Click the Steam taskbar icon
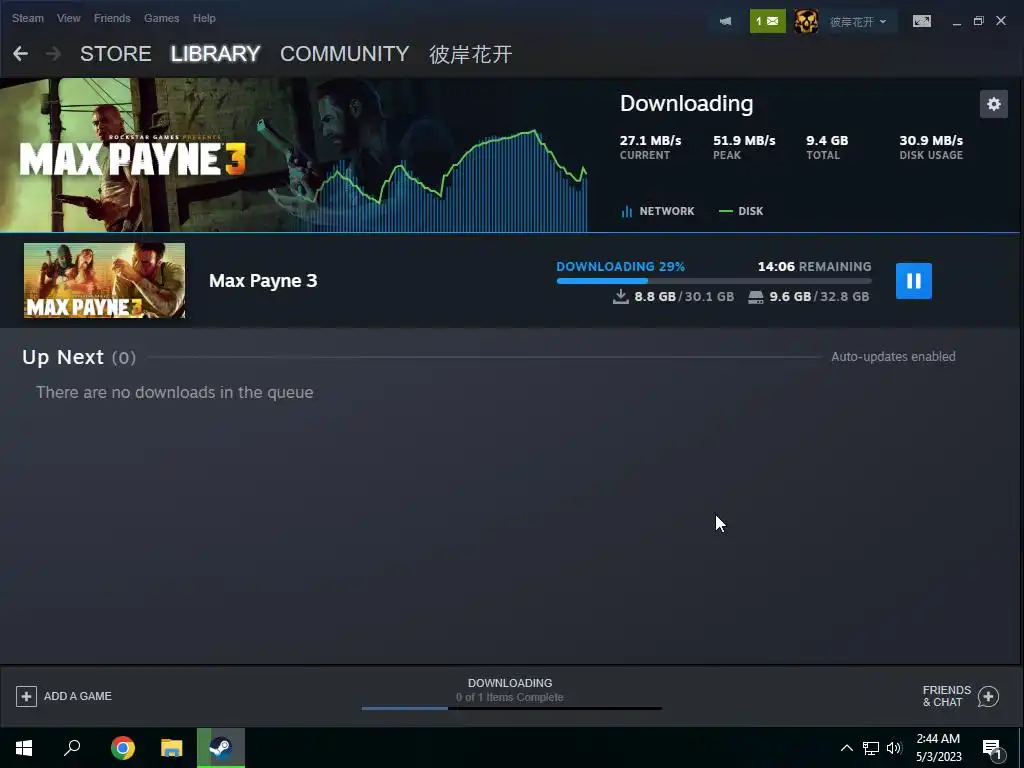 [221, 748]
